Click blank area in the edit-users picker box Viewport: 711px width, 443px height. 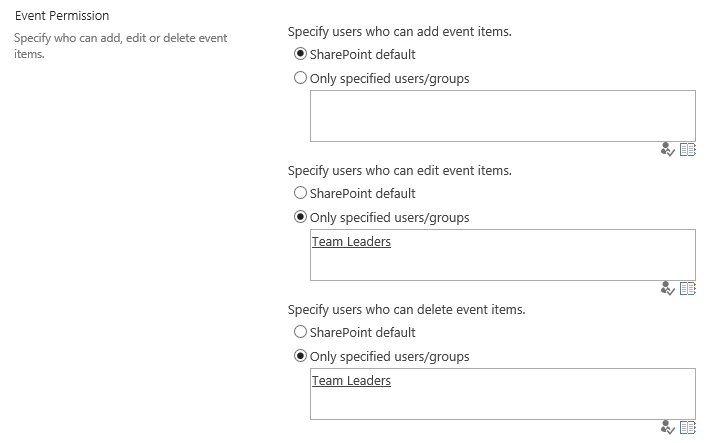[x=540, y=262]
